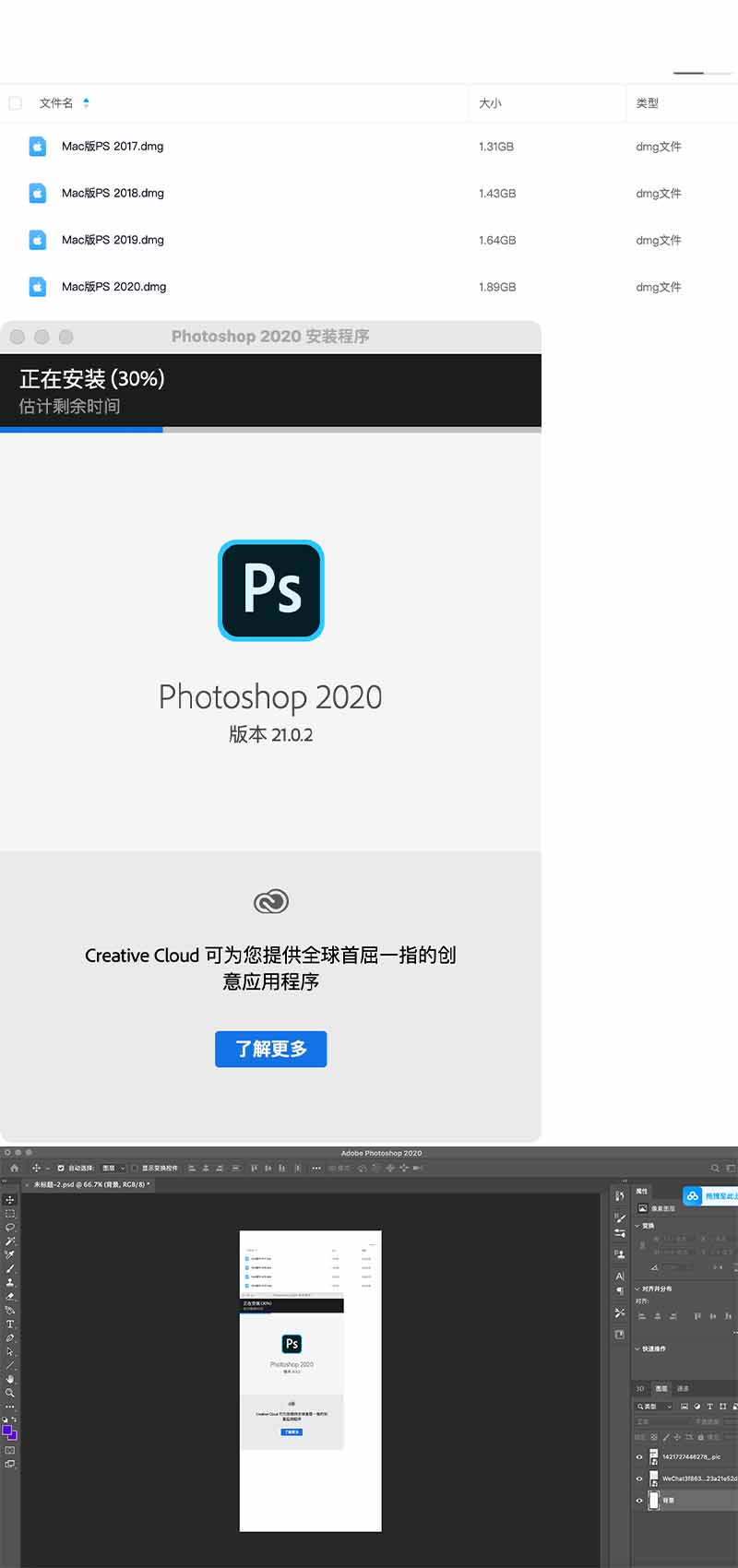Open the Paragraph panel icon in dock
738x1568 pixels.
pyautogui.click(x=620, y=1291)
